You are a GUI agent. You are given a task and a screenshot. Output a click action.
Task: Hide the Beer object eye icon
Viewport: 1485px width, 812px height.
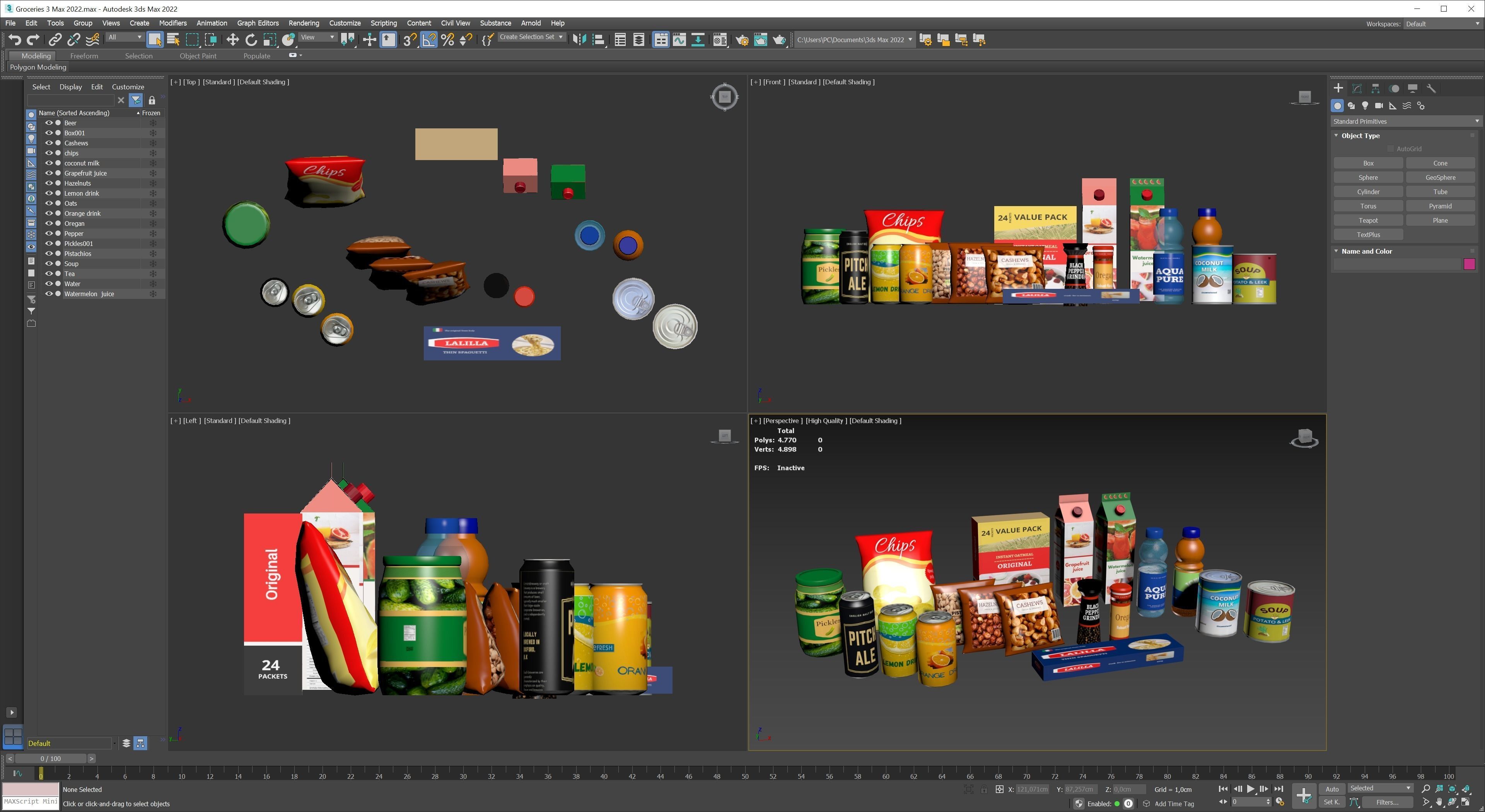[x=49, y=123]
